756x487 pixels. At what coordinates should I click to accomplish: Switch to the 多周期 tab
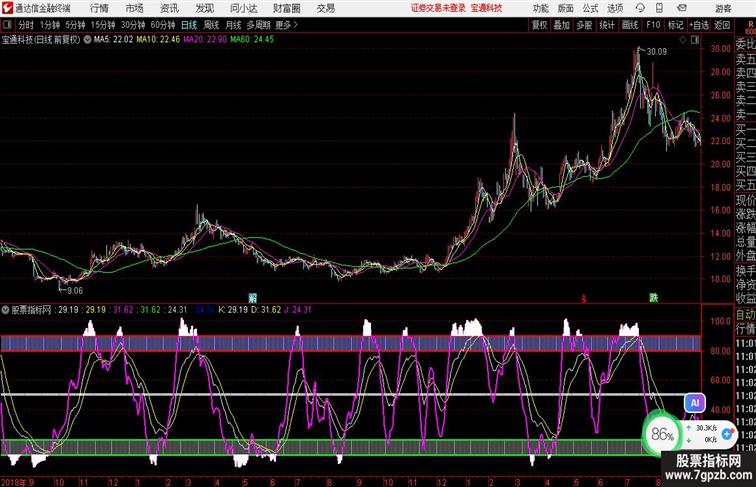(258, 25)
